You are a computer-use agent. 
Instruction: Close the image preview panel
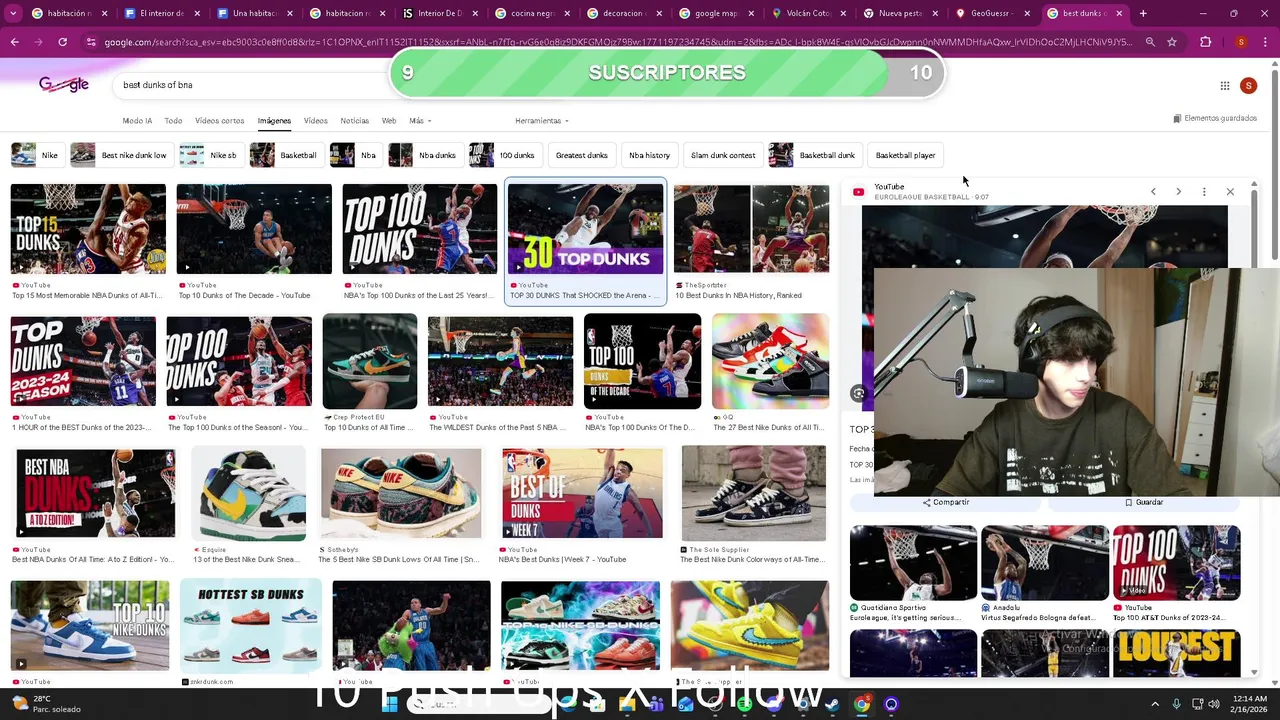pyautogui.click(x=1230, y=191)
